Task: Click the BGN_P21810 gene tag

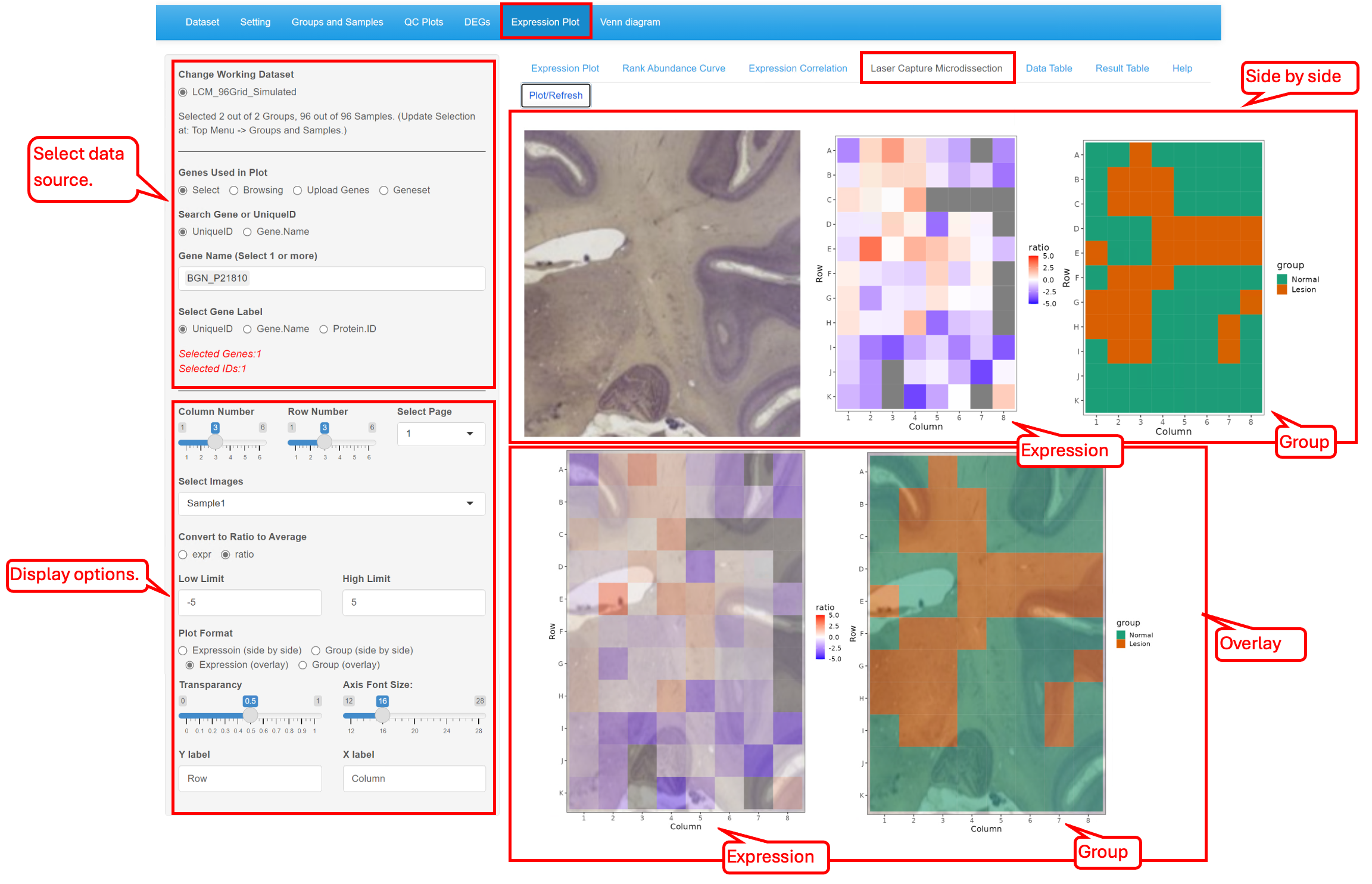Action: (x=217, y=278)
